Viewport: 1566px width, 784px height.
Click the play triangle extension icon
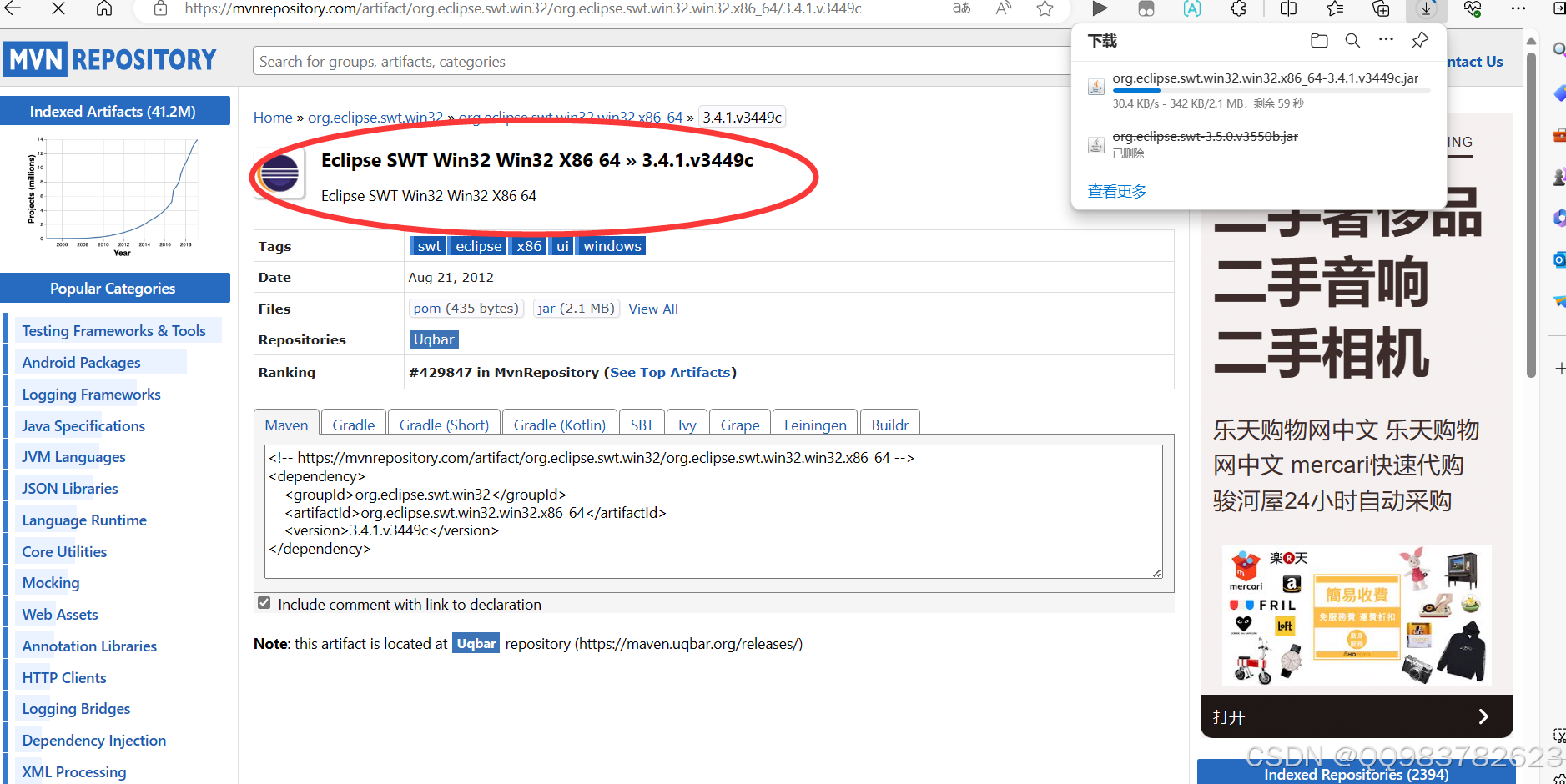[1100, 8]
